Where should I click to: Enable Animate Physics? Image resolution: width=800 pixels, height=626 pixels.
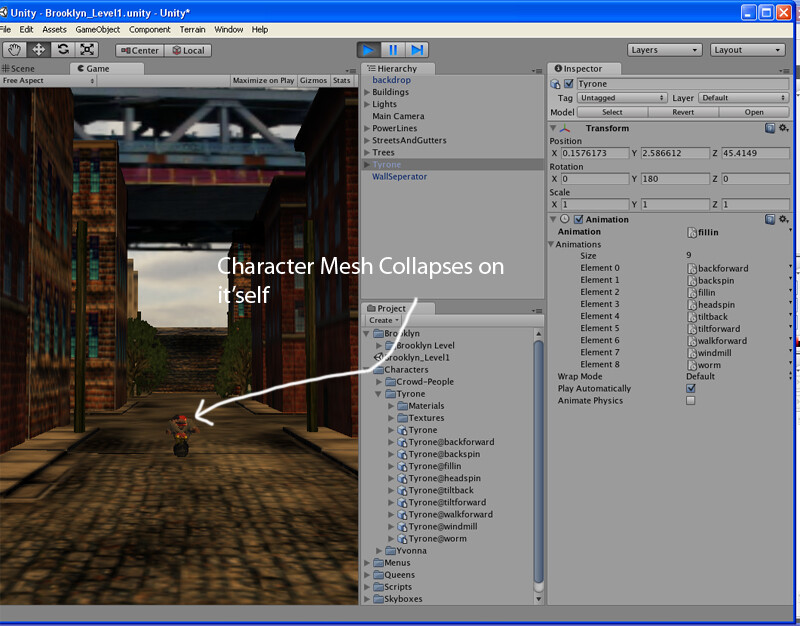coord(690,400)
